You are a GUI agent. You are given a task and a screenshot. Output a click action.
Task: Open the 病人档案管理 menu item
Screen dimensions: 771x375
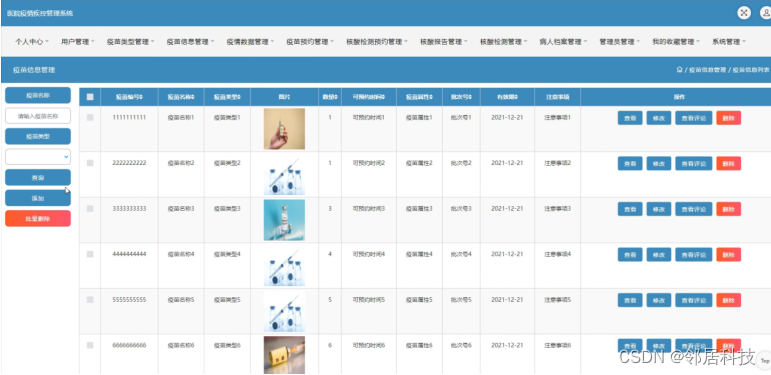[x=563, y=42]
